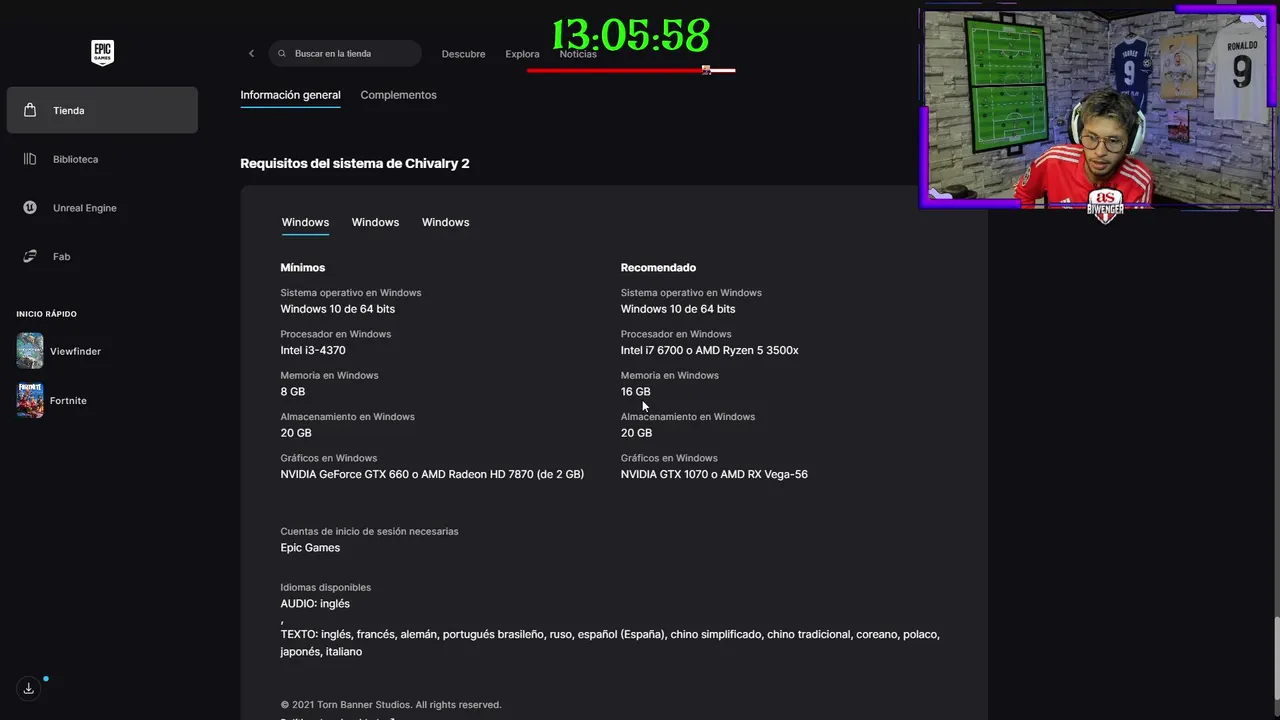Click recommended memory value '16 GB'
This screenshot has width=1280, height=720.
coord(635,391)
